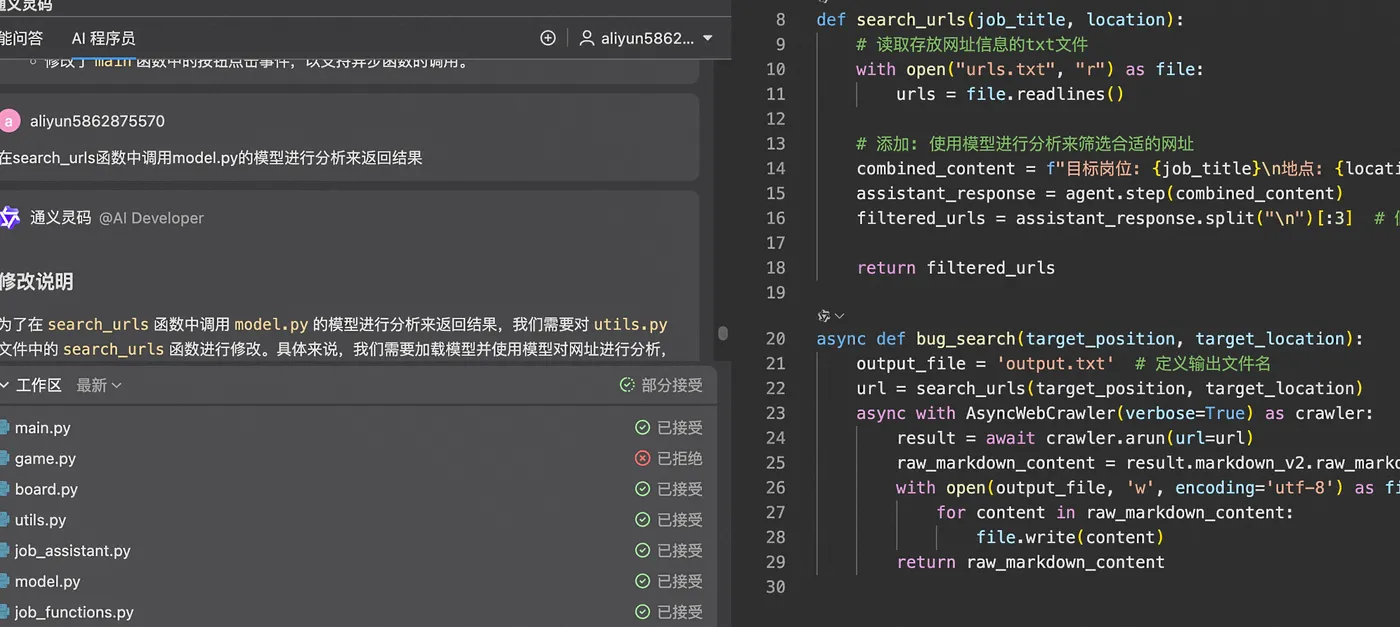Screen dimensions: 1400x627
Task: Click the pink user avatar
Action: pyautogui.click(x=10, y=121)
